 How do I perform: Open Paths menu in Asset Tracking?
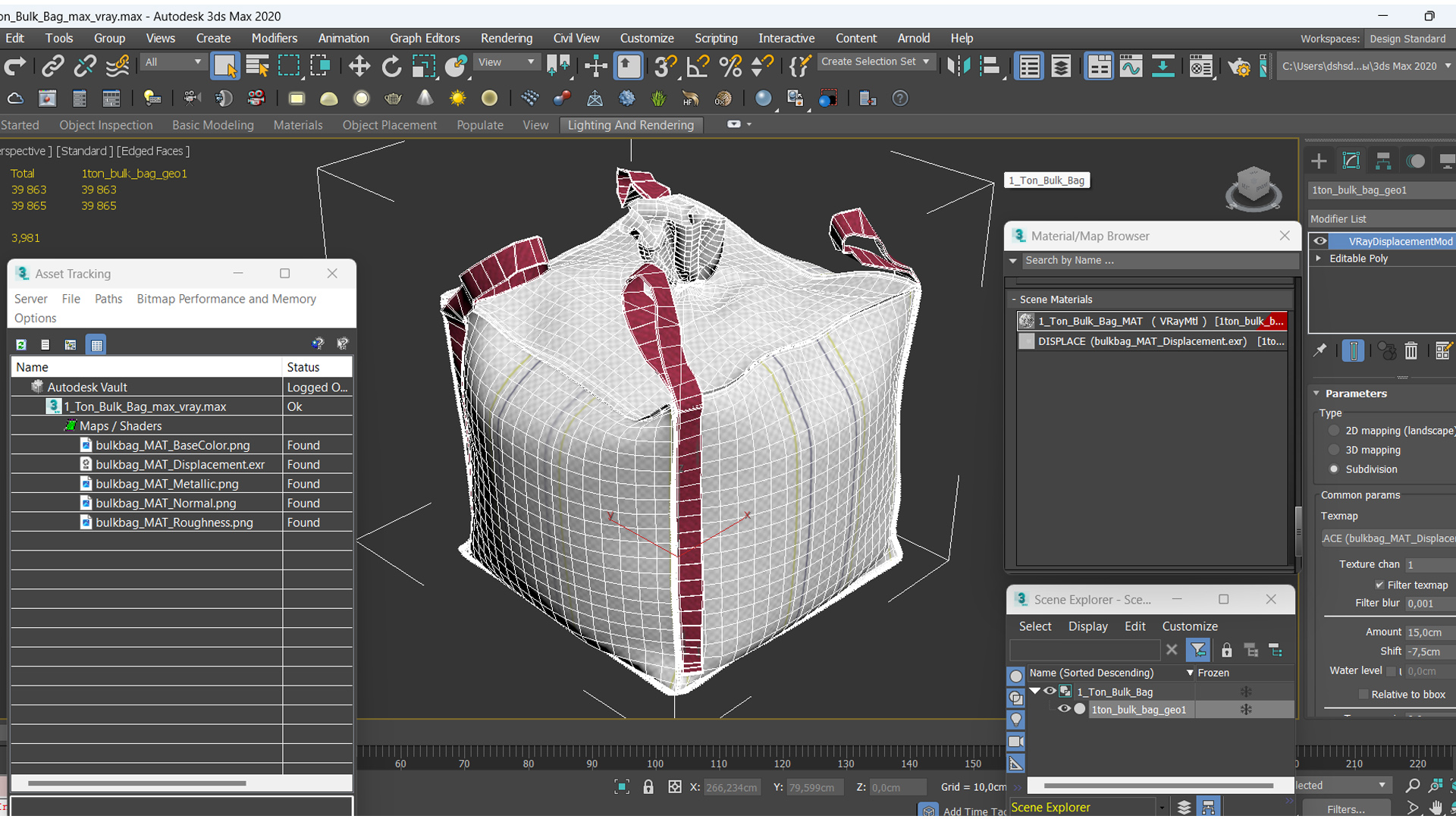pyautogui.click(x=108, y=299)
